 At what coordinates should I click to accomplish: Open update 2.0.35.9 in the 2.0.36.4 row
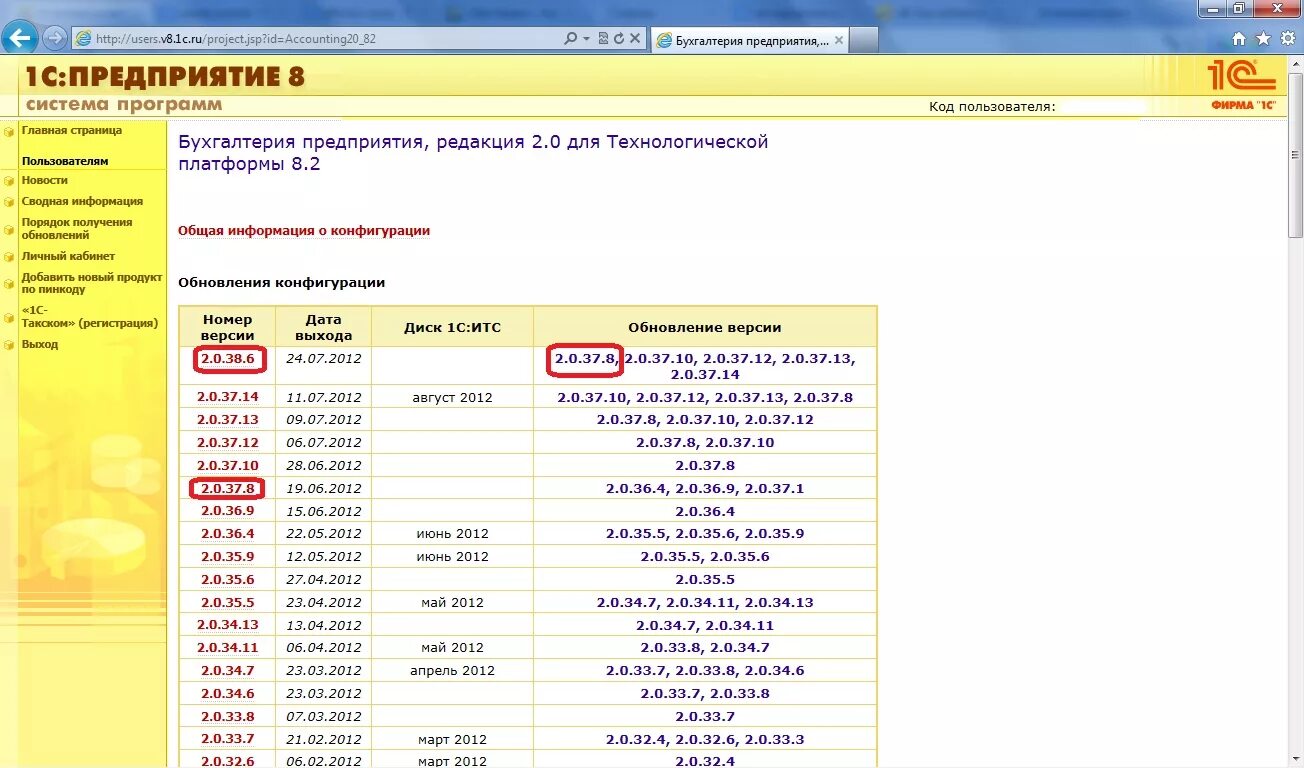tap(774, 534)
